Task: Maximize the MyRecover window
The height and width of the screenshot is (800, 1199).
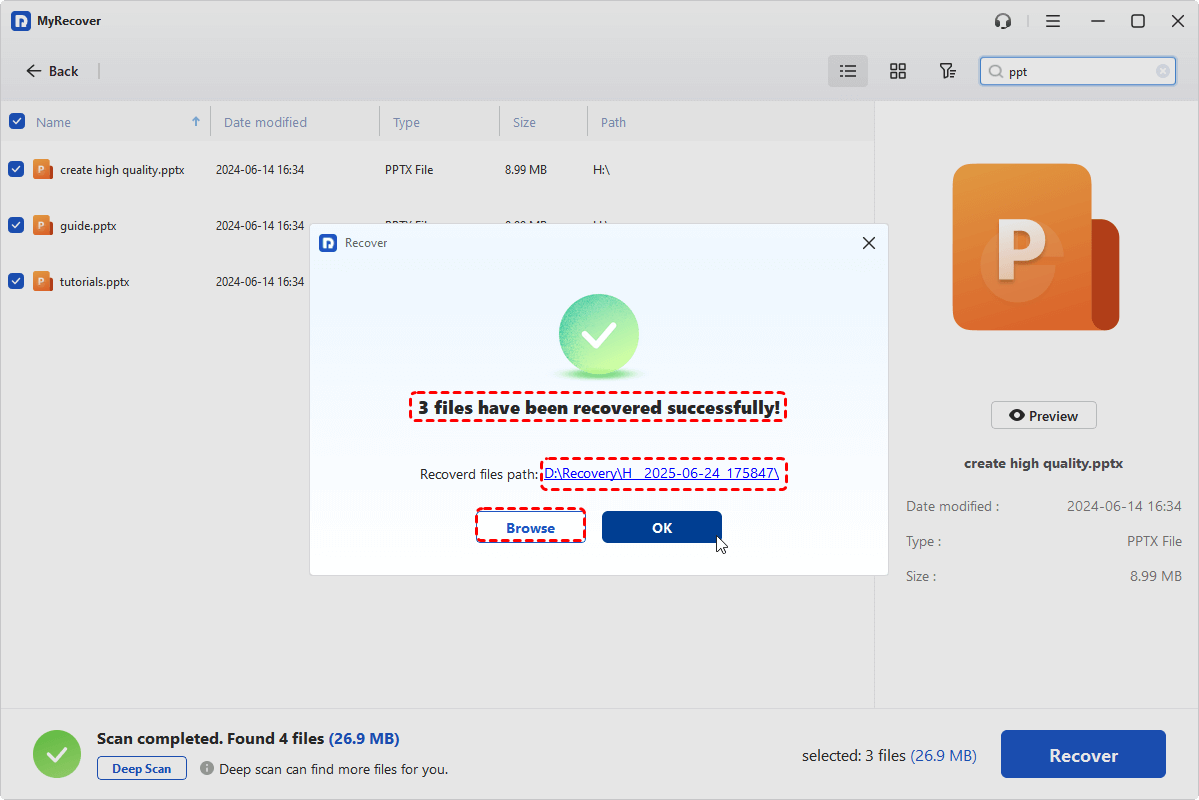Action: click(x=1138, y=21)
